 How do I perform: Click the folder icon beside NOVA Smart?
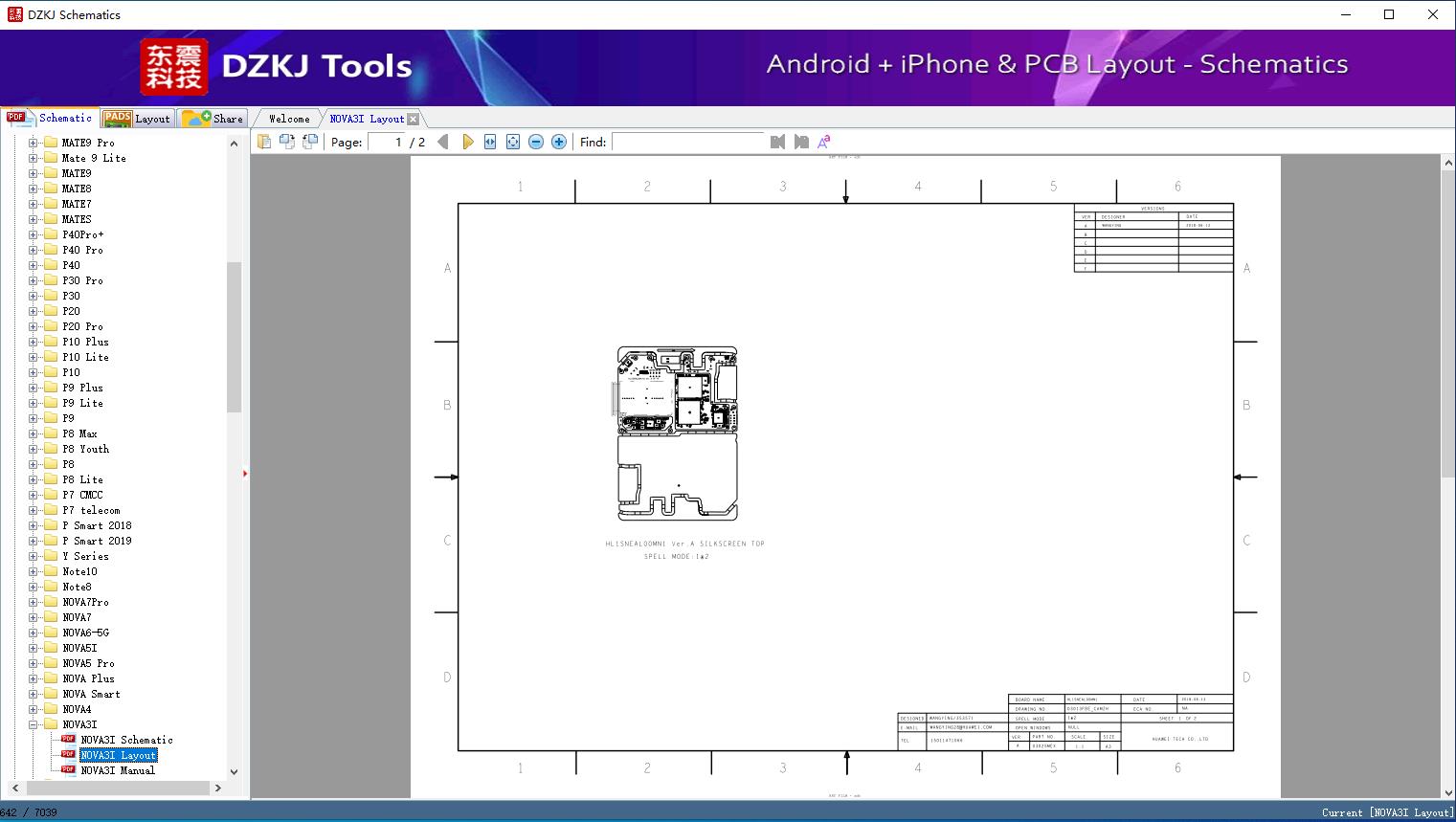[51, 694]
